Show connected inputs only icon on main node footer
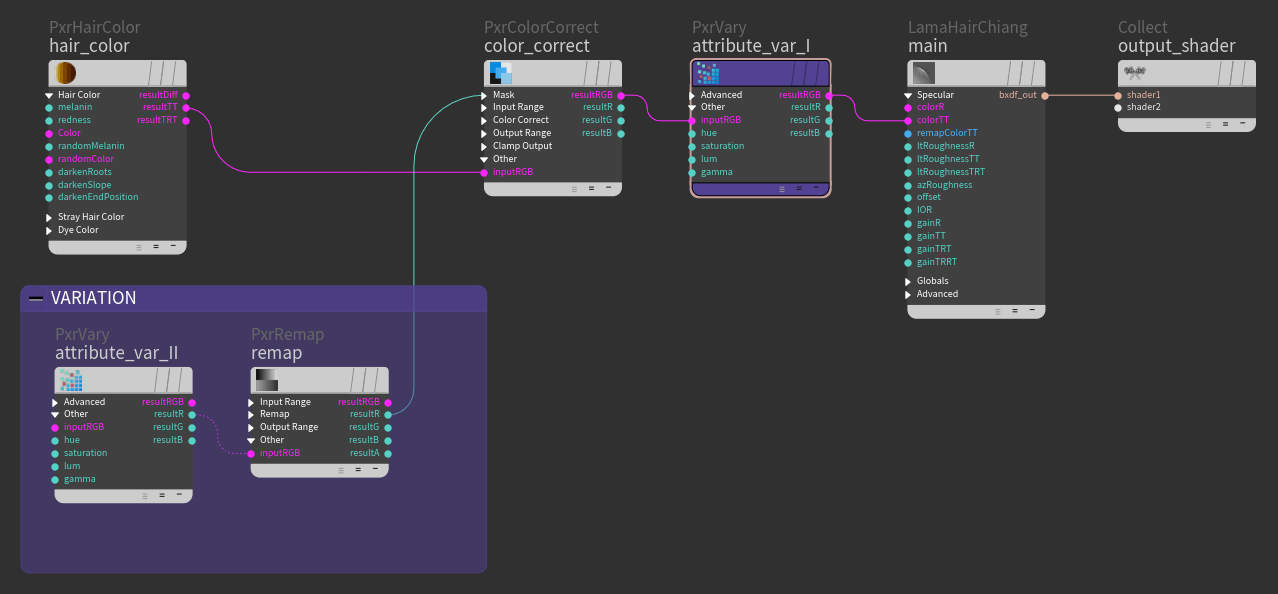1278x594 pixels. (x=1016, y=311)
